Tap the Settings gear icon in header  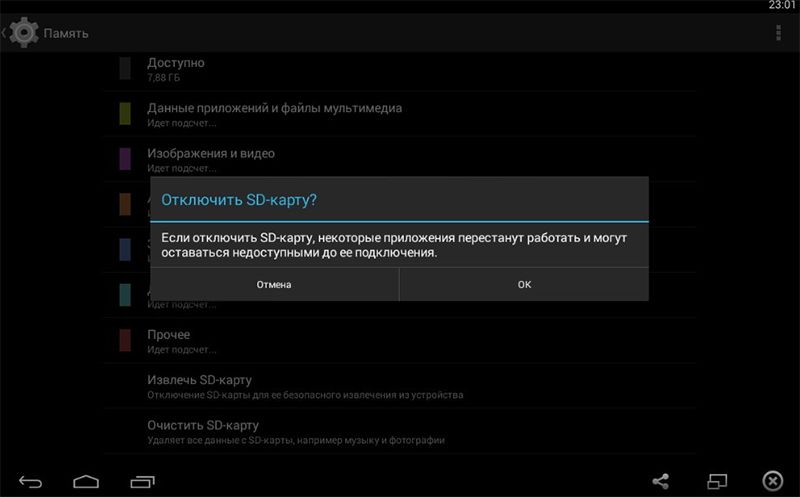coord(24,33)
